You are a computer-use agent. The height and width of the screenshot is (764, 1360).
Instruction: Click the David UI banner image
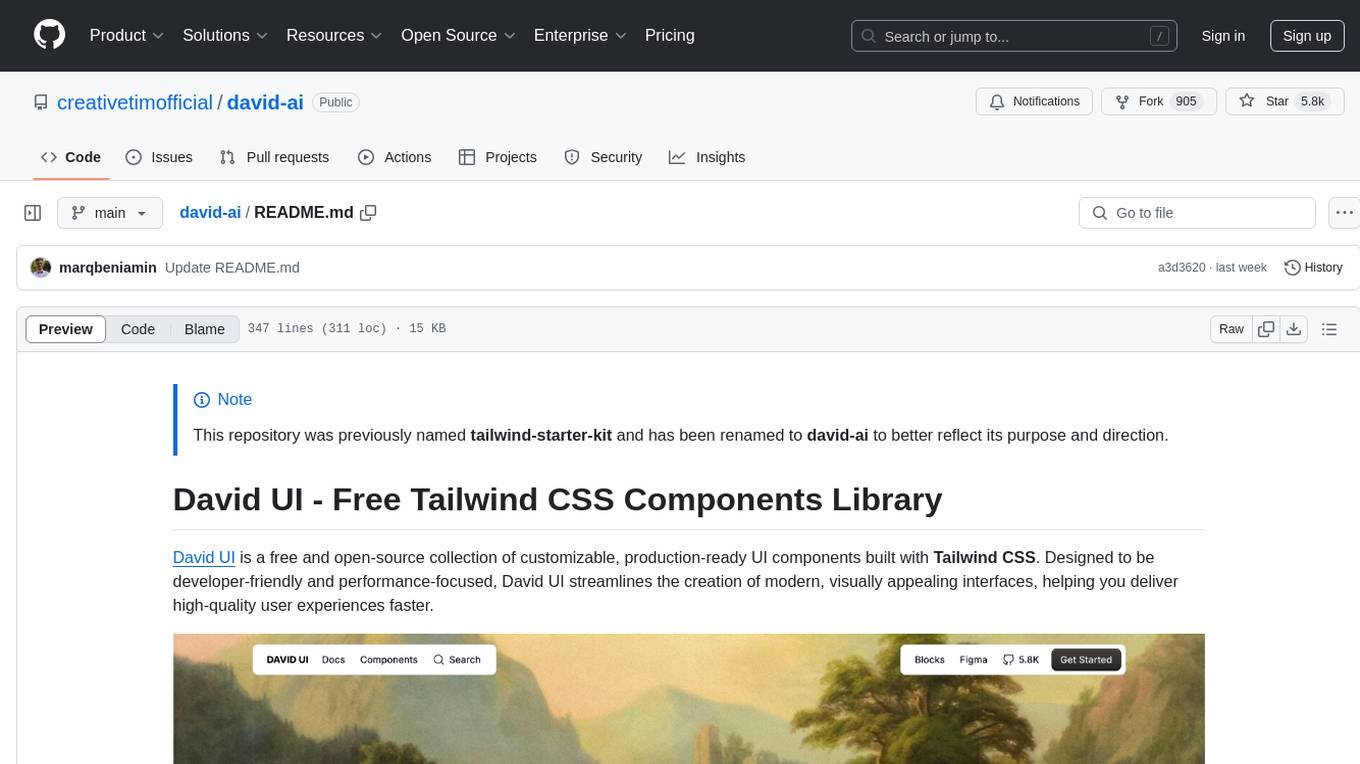coord(688,698)
